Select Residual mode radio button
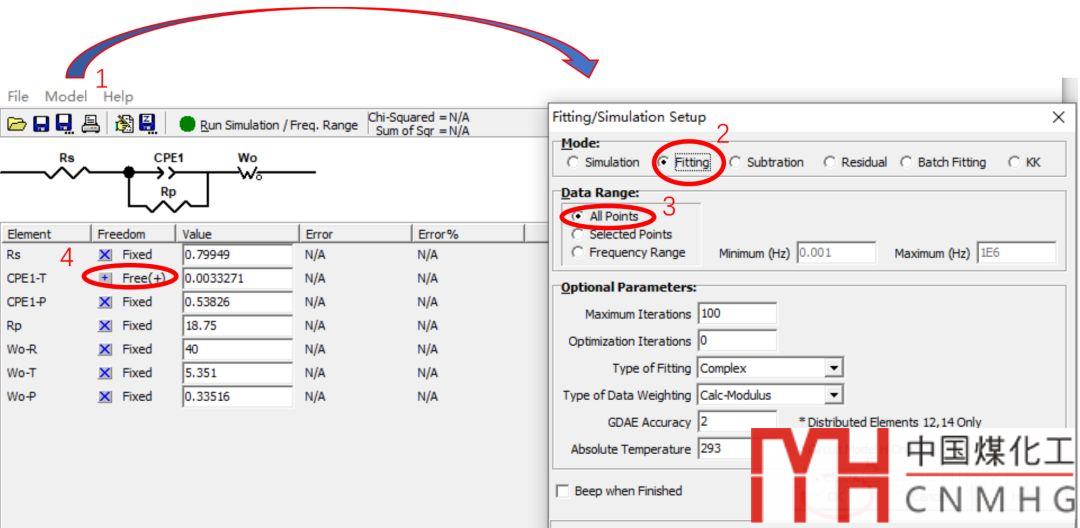The height and width of the screenshot is (528, 1080). [x=829, y=162]
